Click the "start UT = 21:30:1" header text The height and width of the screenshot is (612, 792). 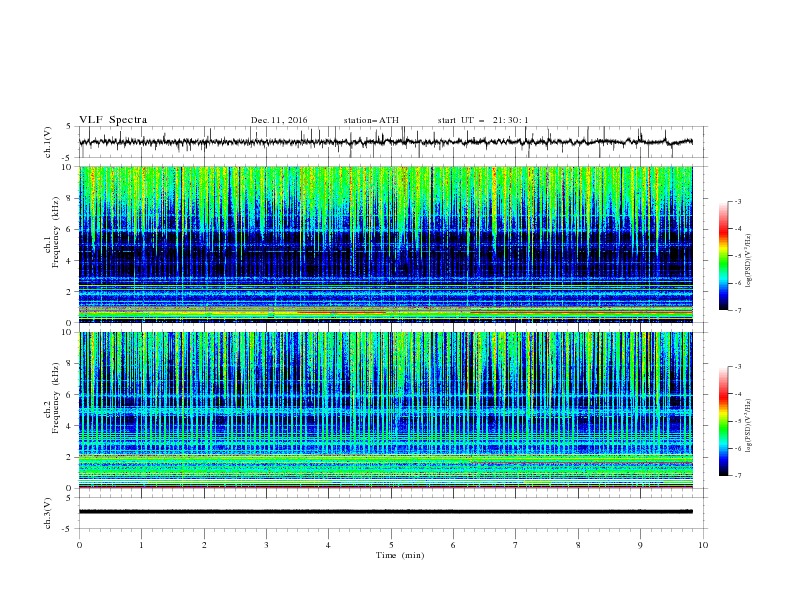pos(483,120)
